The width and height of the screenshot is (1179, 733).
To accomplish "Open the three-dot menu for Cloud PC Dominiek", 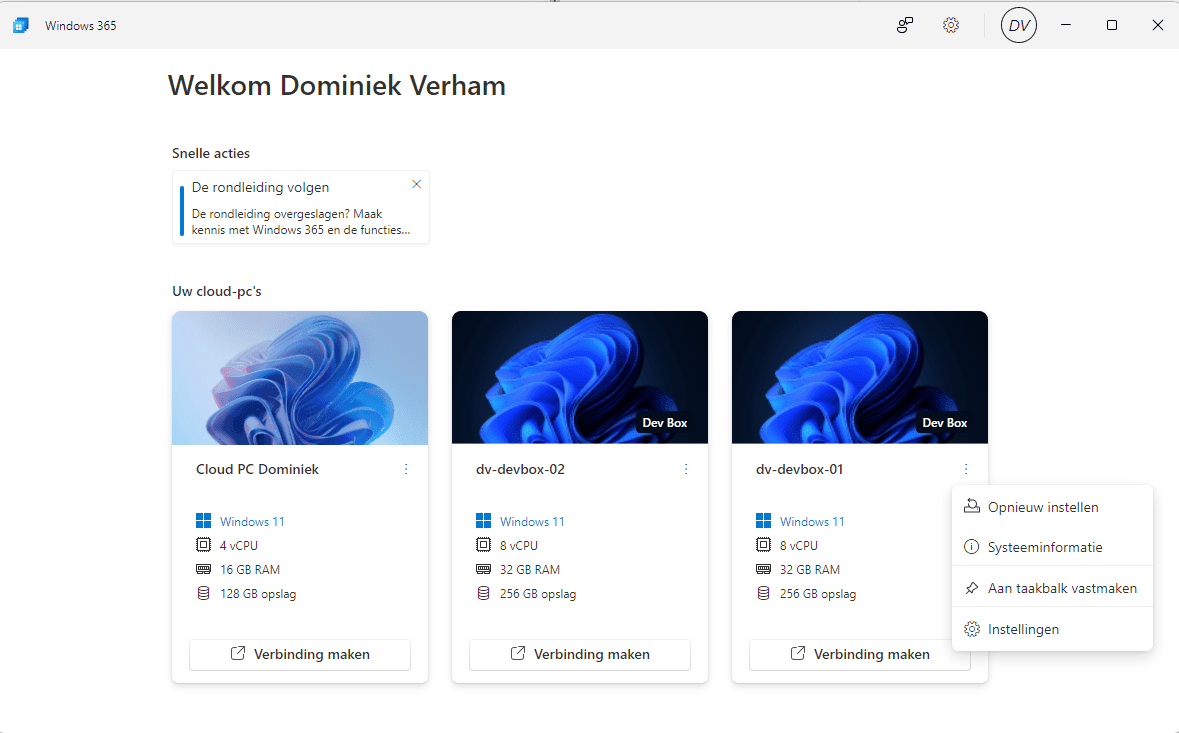I will click(x=406, y=469).
